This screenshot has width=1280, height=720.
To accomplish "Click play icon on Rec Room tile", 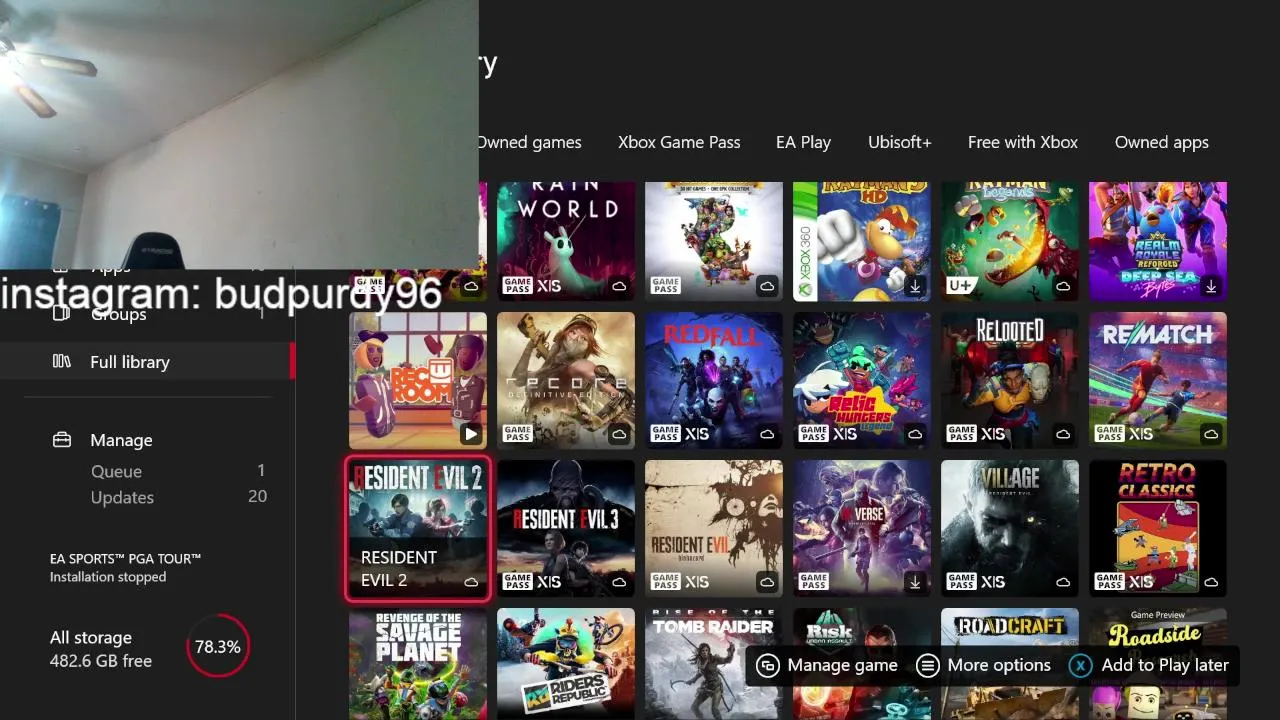I will point(471,434).
